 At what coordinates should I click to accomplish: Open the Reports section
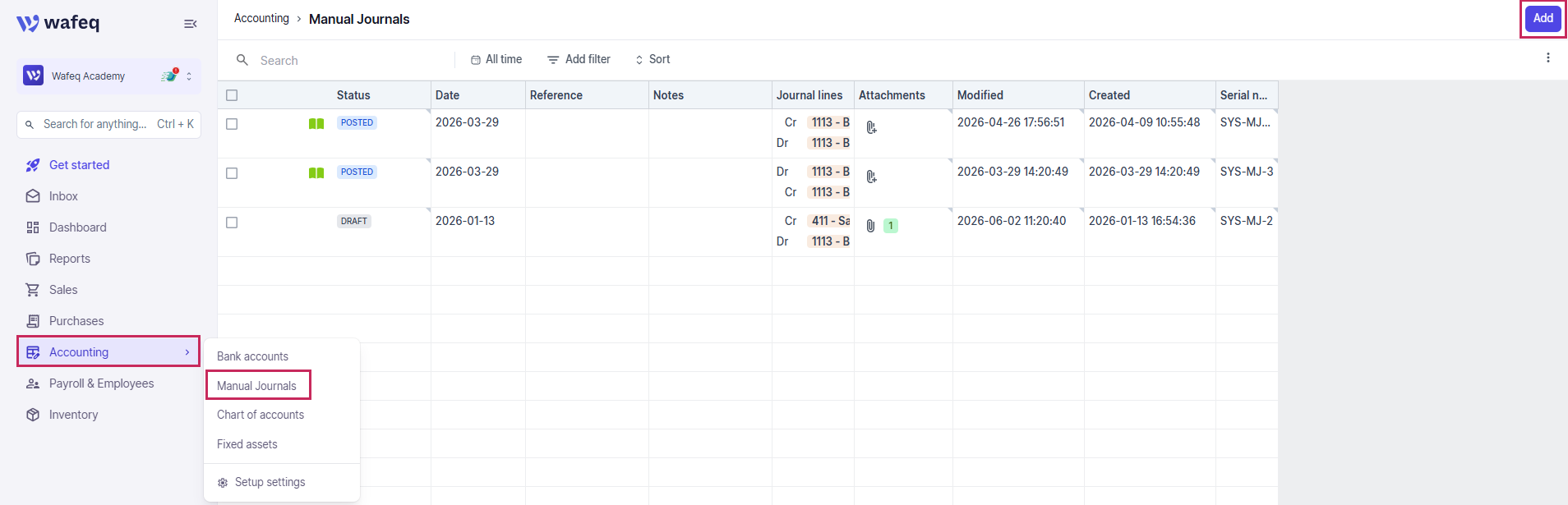pos(70,259)
